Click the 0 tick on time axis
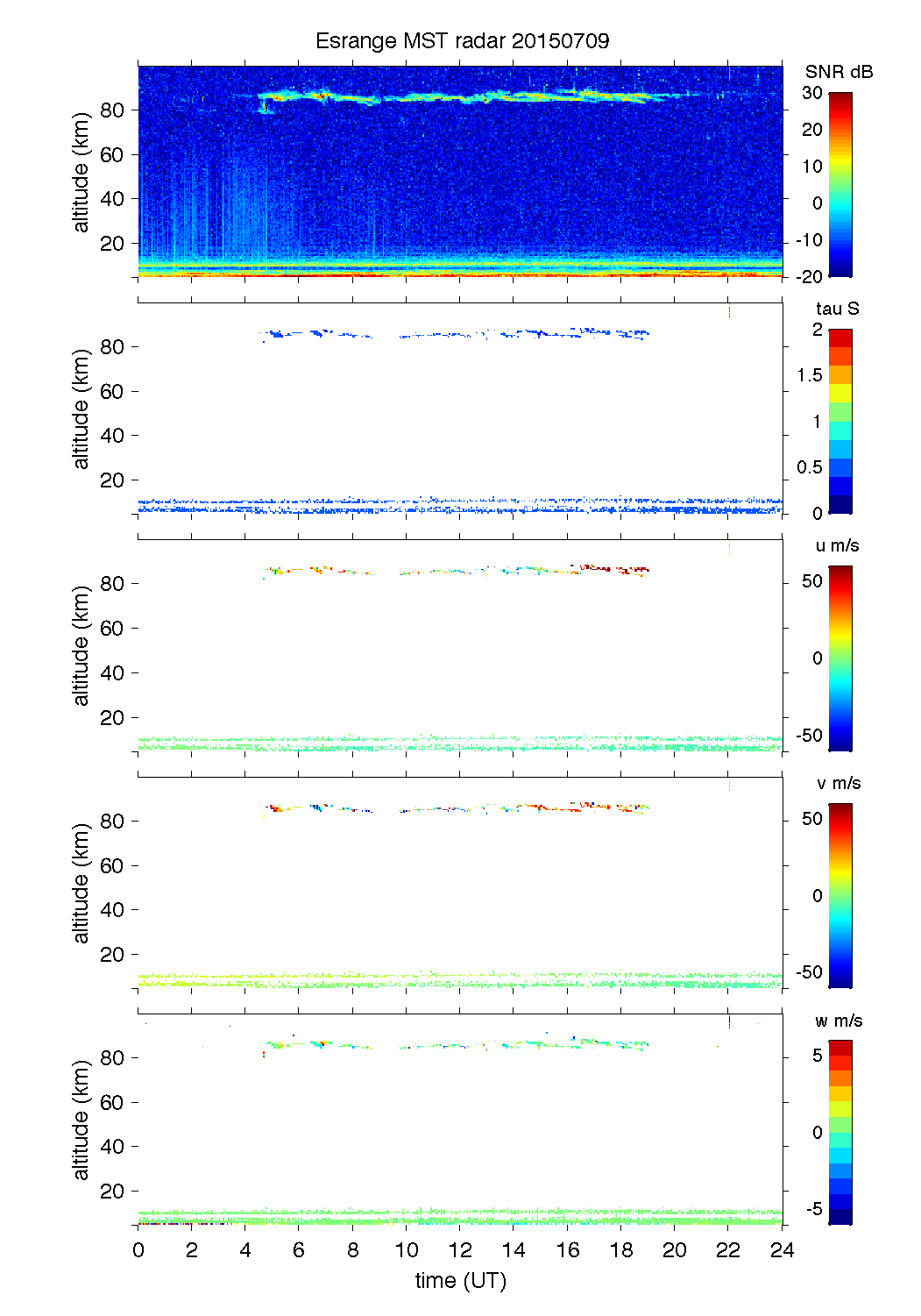Image resolution: width=921 pixels, height=1316 pixels. 138,1250
